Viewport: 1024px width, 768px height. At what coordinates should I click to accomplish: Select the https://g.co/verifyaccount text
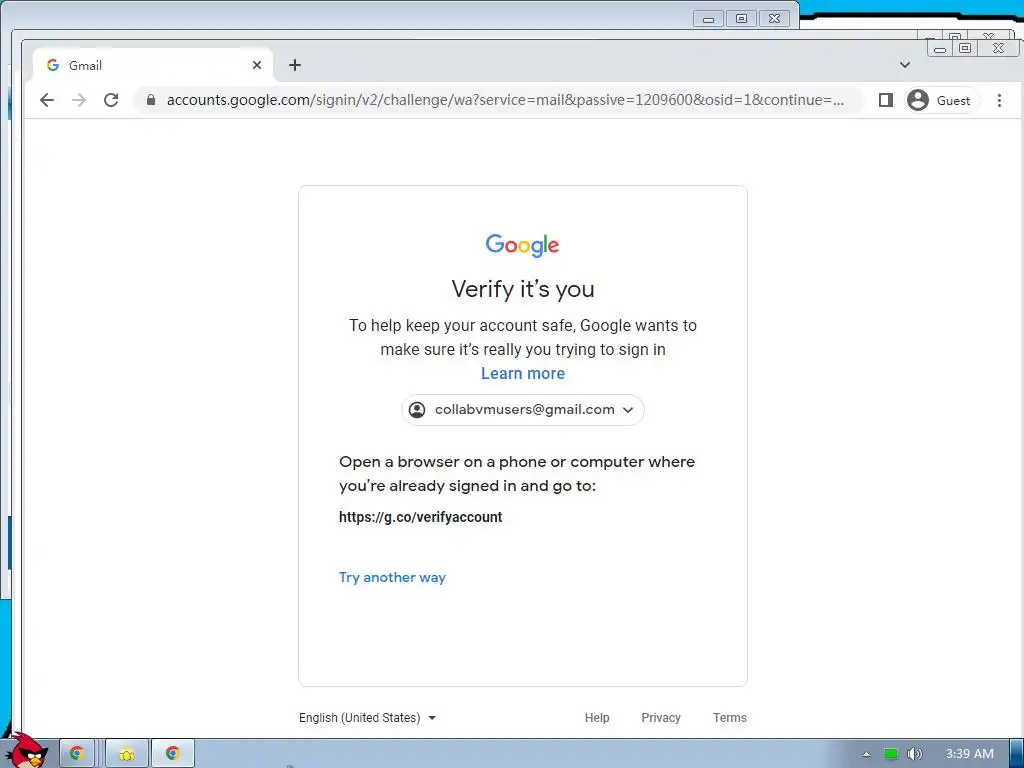pos(421,517)
